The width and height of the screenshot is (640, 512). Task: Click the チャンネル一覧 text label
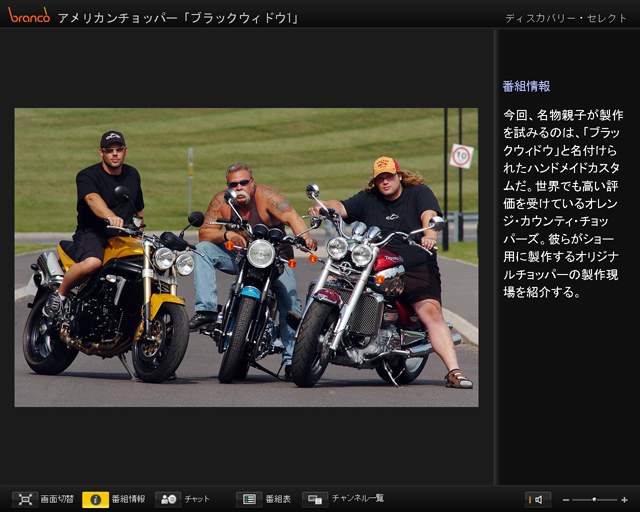tap(357, 499)
